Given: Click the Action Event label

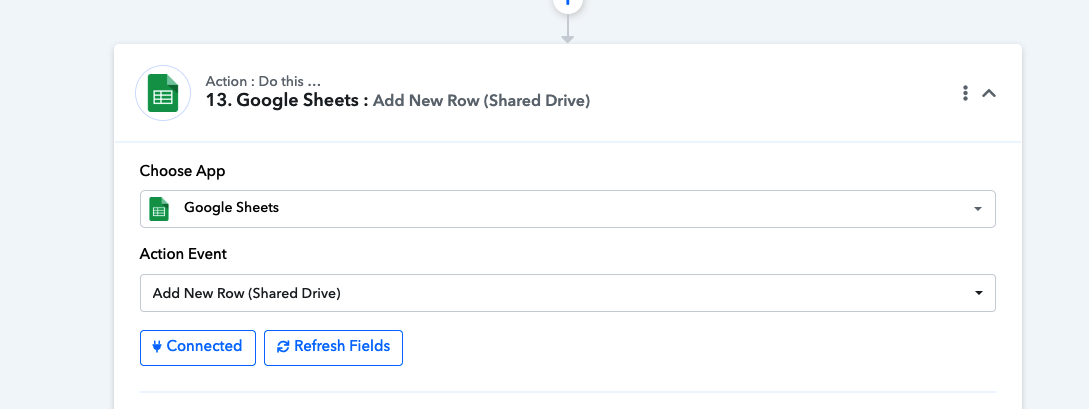Looking at the screenshot, I should click(x=183, y=254).
